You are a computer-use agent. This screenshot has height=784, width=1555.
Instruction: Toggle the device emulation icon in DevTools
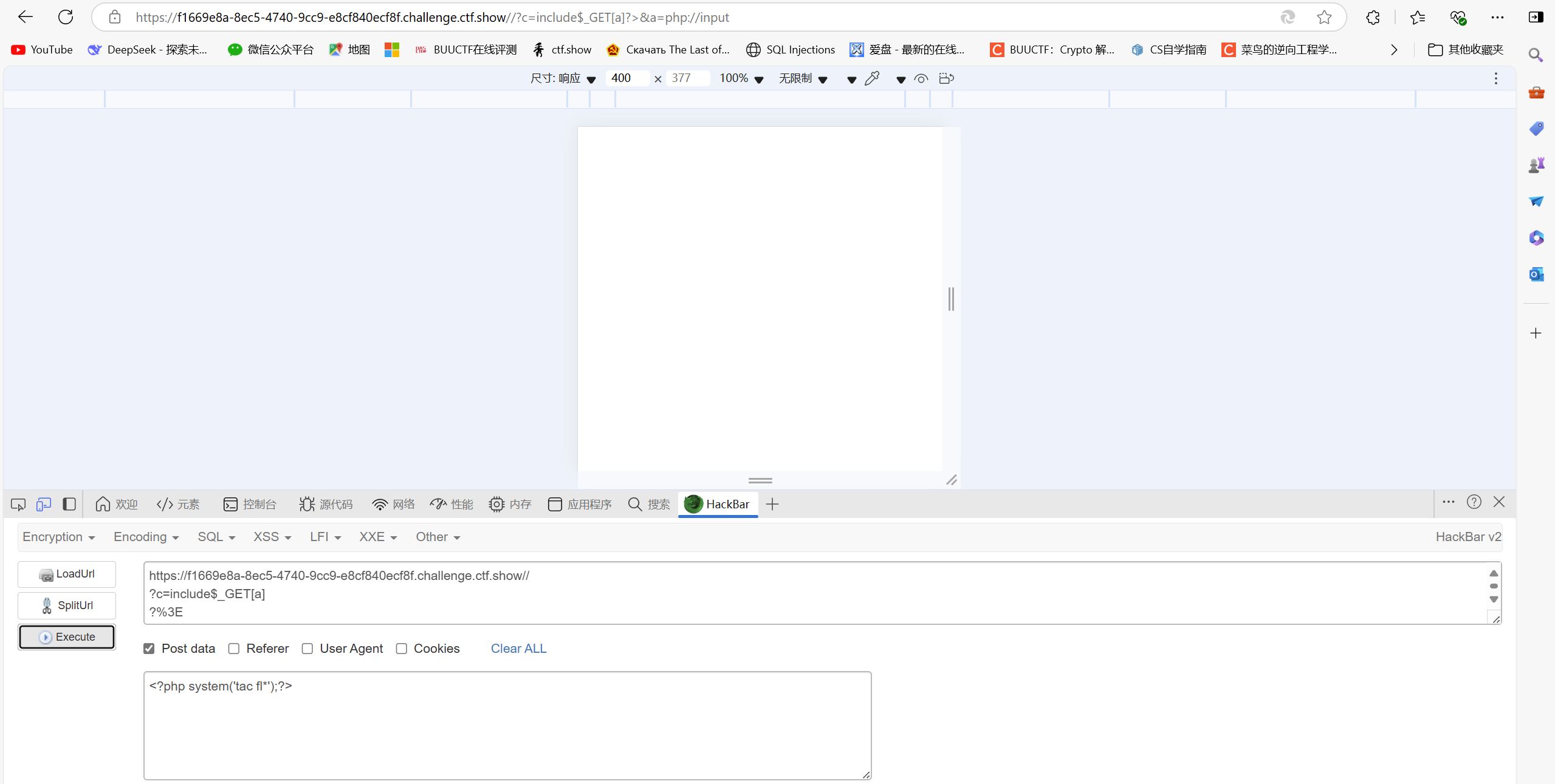click(x=43, y=504)
